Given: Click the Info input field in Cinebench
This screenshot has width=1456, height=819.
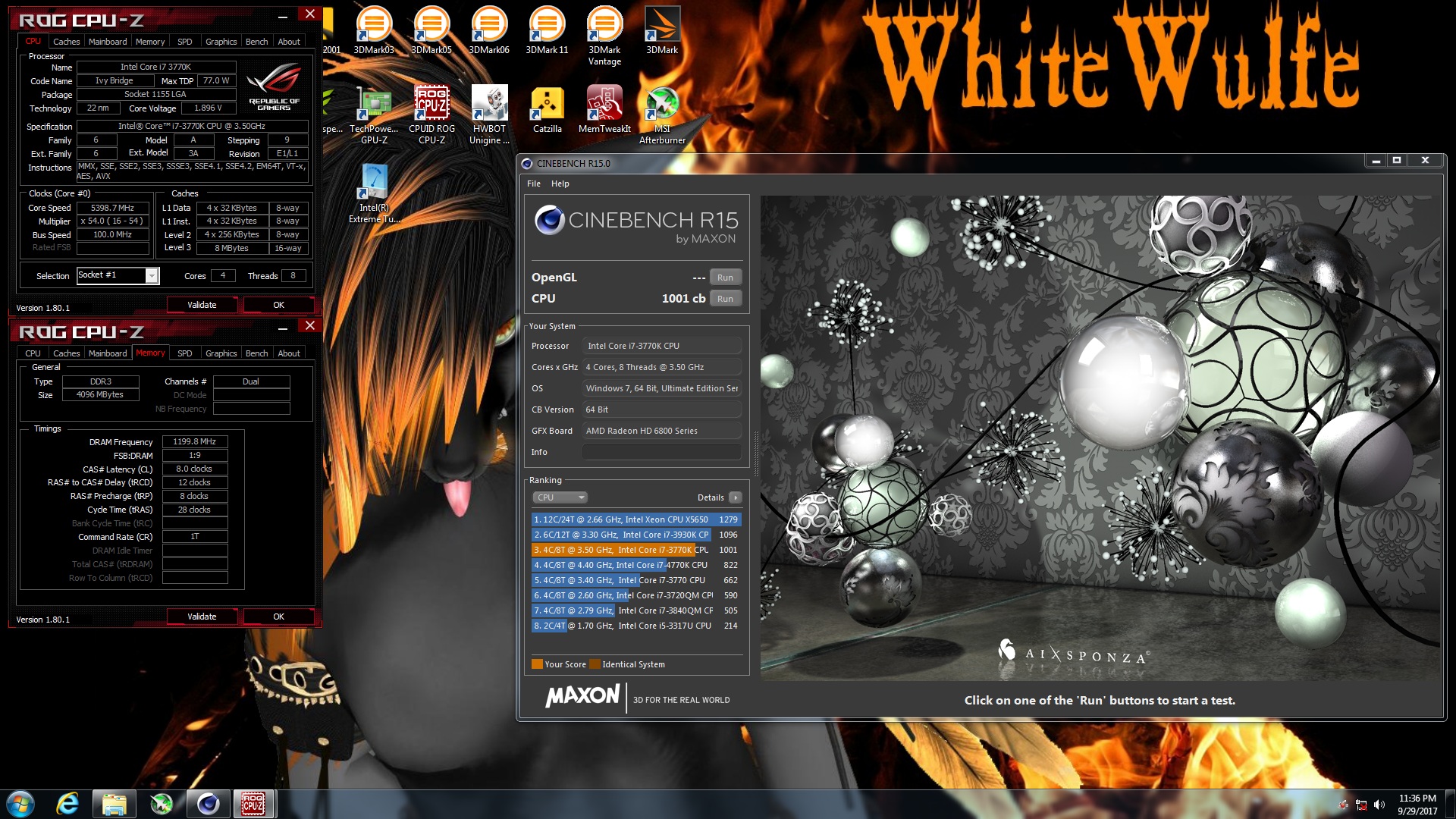Looking at the screenshot, I should [662, 452].
